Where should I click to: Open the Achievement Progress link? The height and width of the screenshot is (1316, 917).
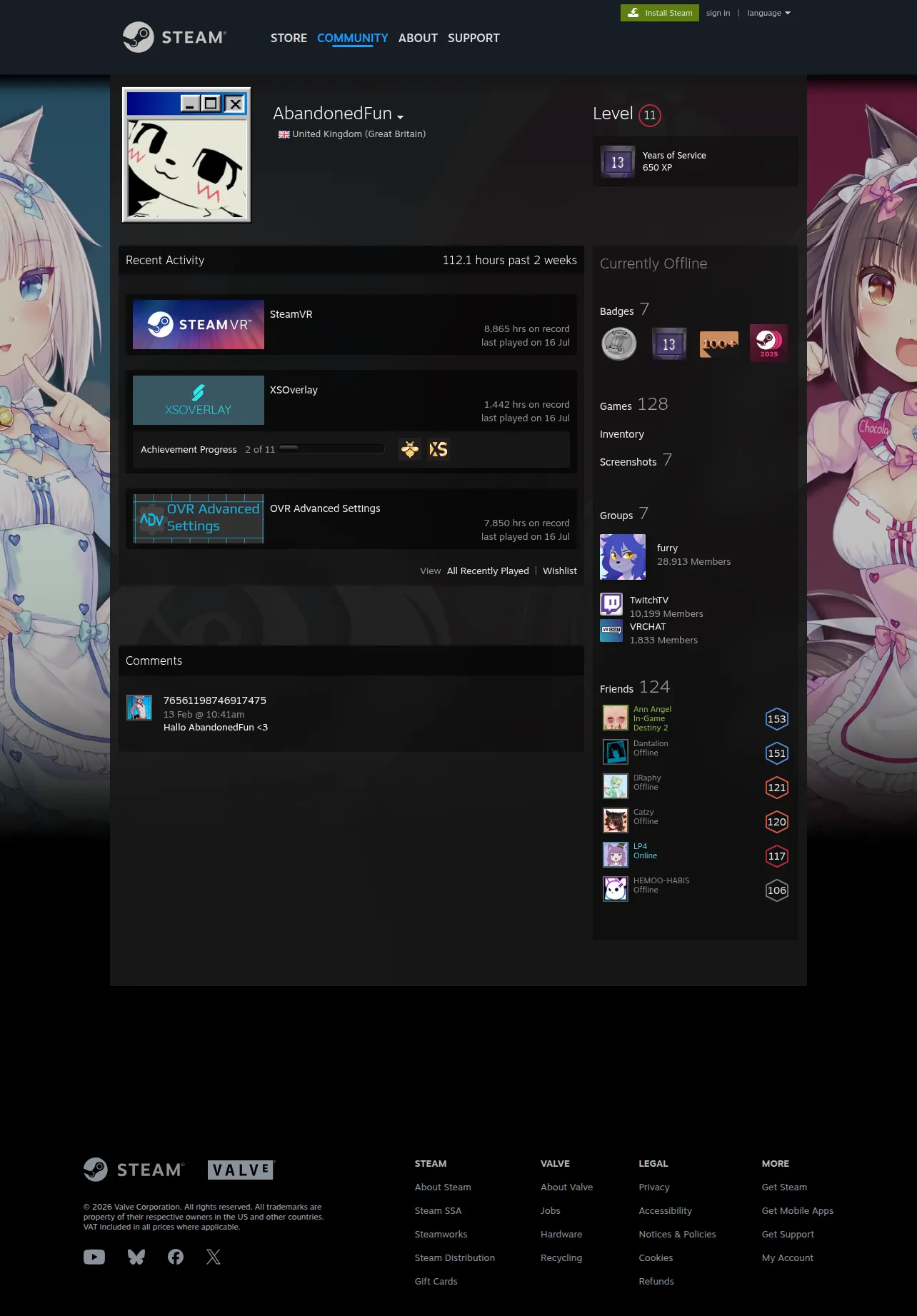(189, 450)
